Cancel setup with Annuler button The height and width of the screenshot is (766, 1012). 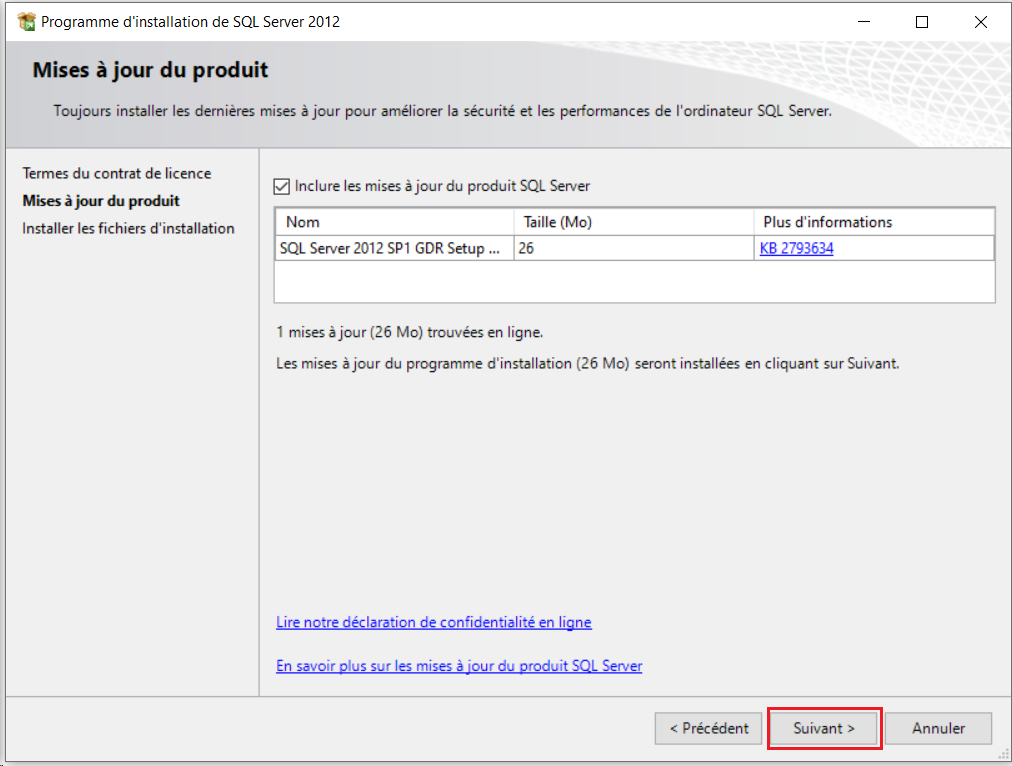click(x=938, y=728)
